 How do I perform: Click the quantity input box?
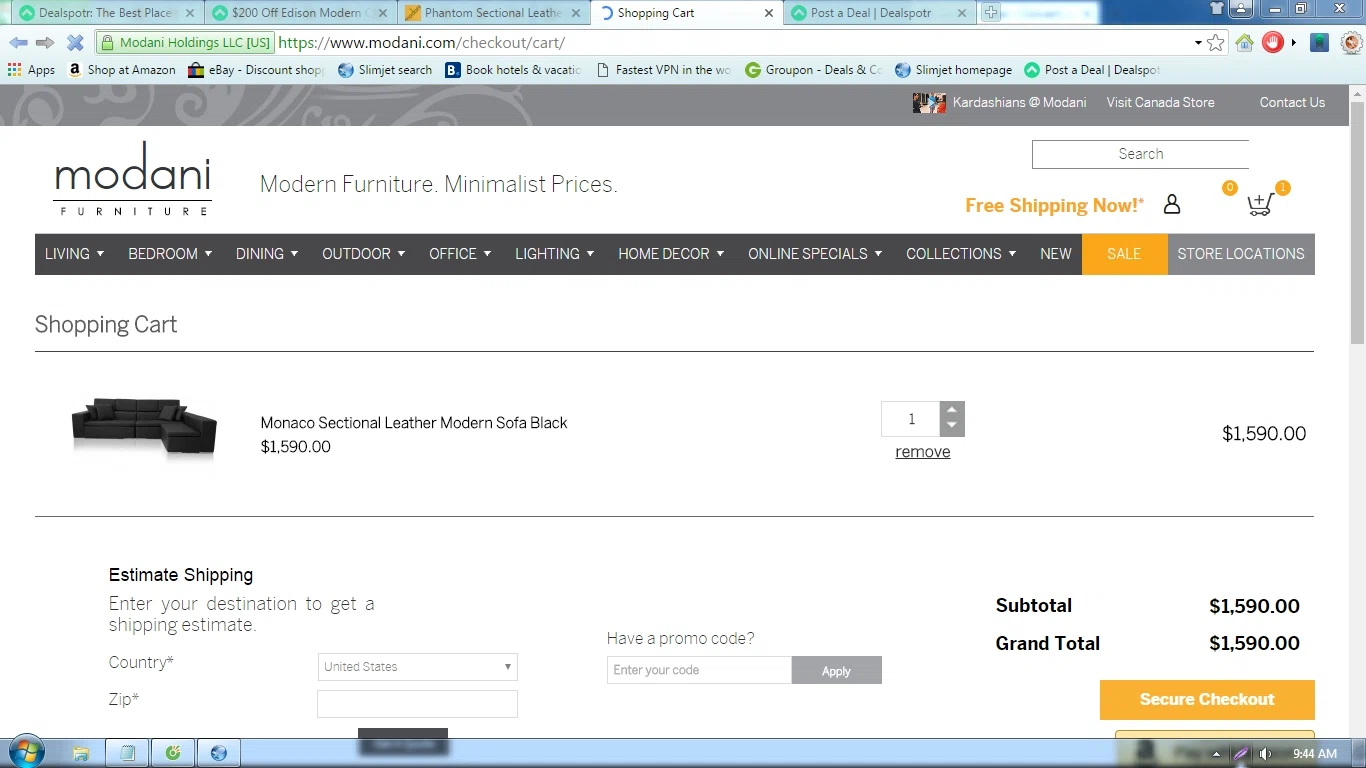911,419
